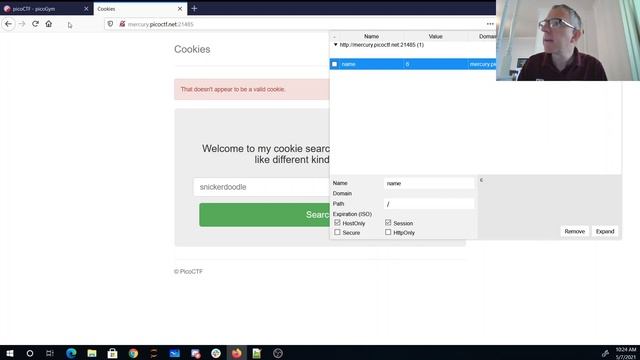The height and width of the screenshot is (360, 640).
Task: Click the address bar URL
Action: click(x=160, y=24)
